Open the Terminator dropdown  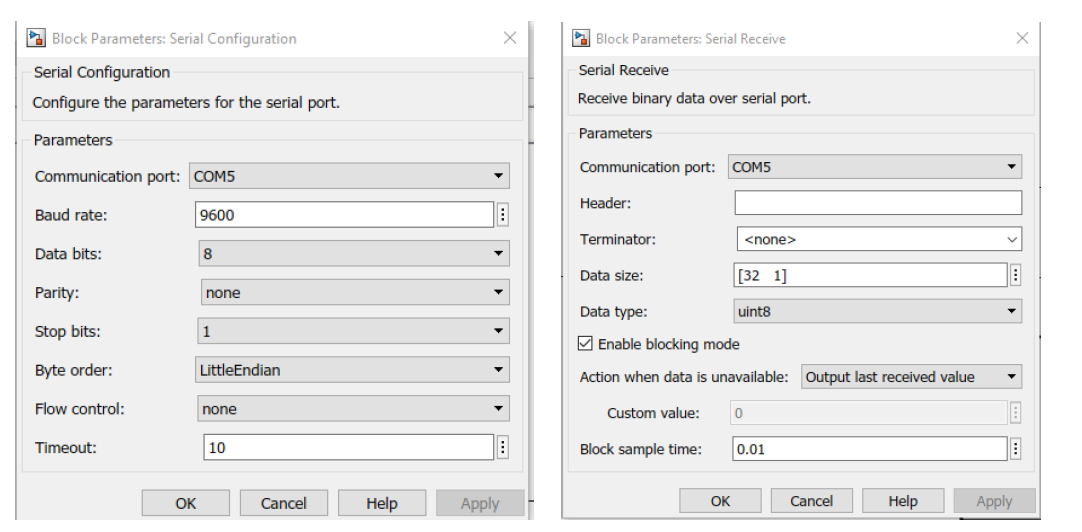click(878, 240)
